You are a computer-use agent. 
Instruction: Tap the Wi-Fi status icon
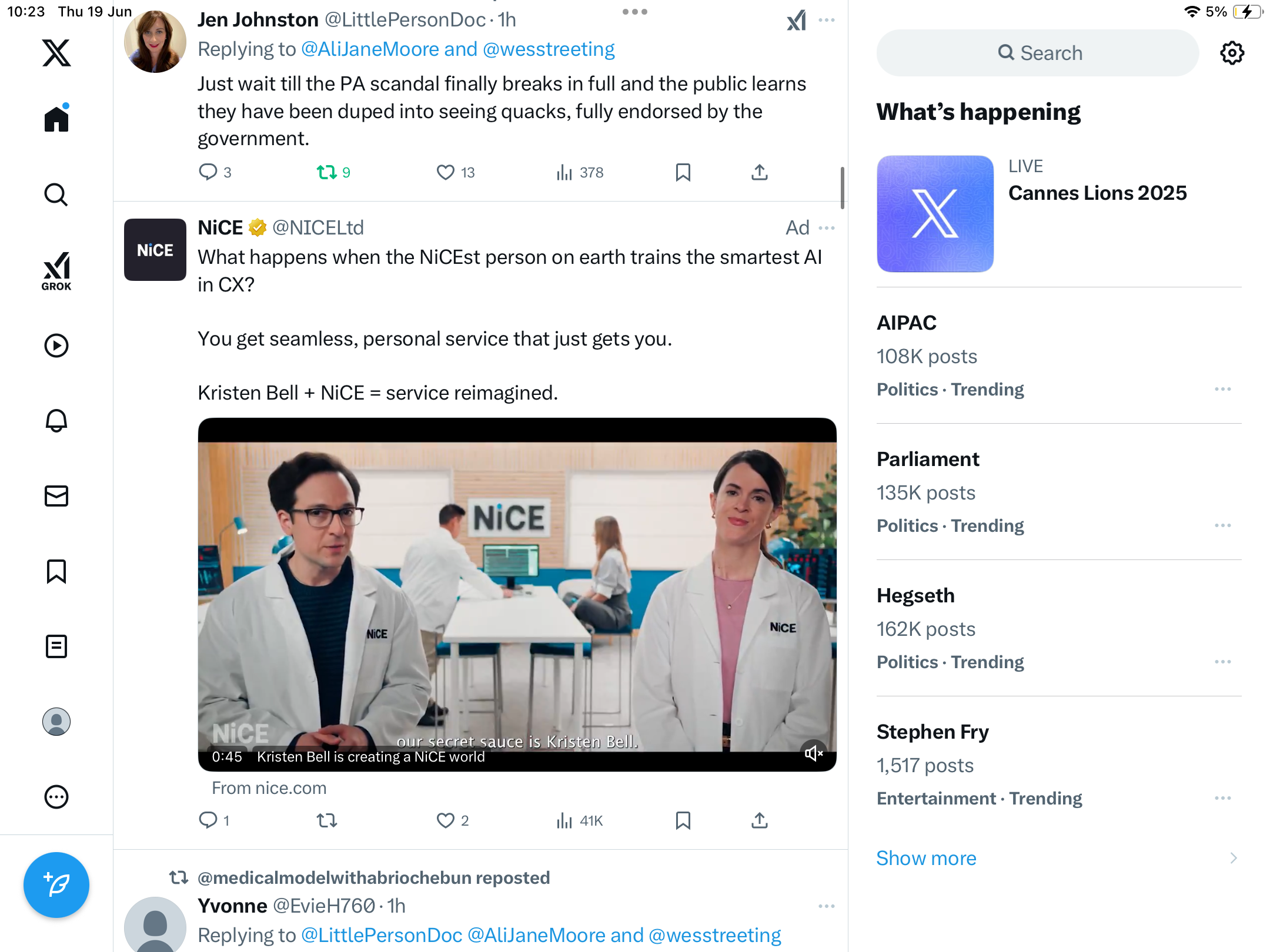pos(1191,12)
